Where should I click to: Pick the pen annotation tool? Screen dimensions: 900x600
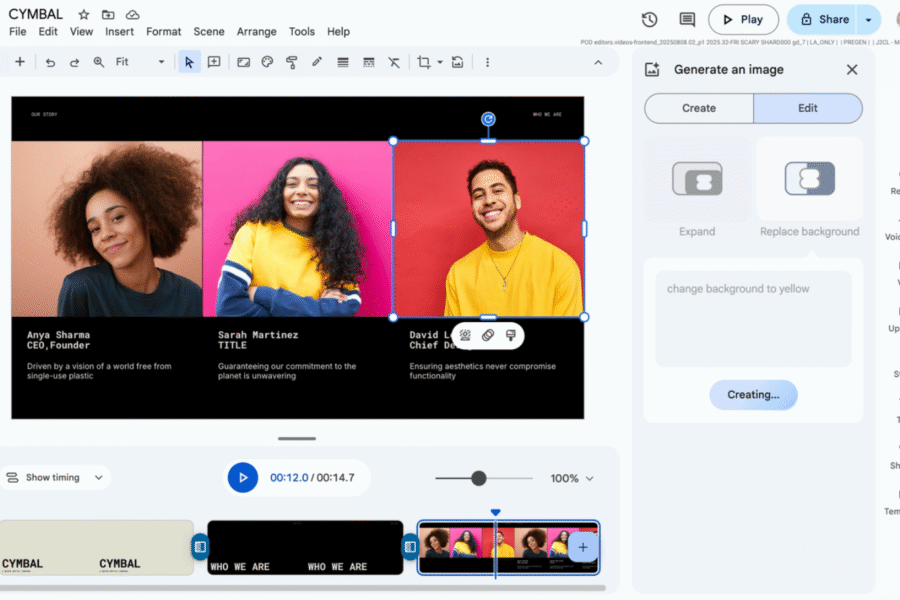coord(316,62)
